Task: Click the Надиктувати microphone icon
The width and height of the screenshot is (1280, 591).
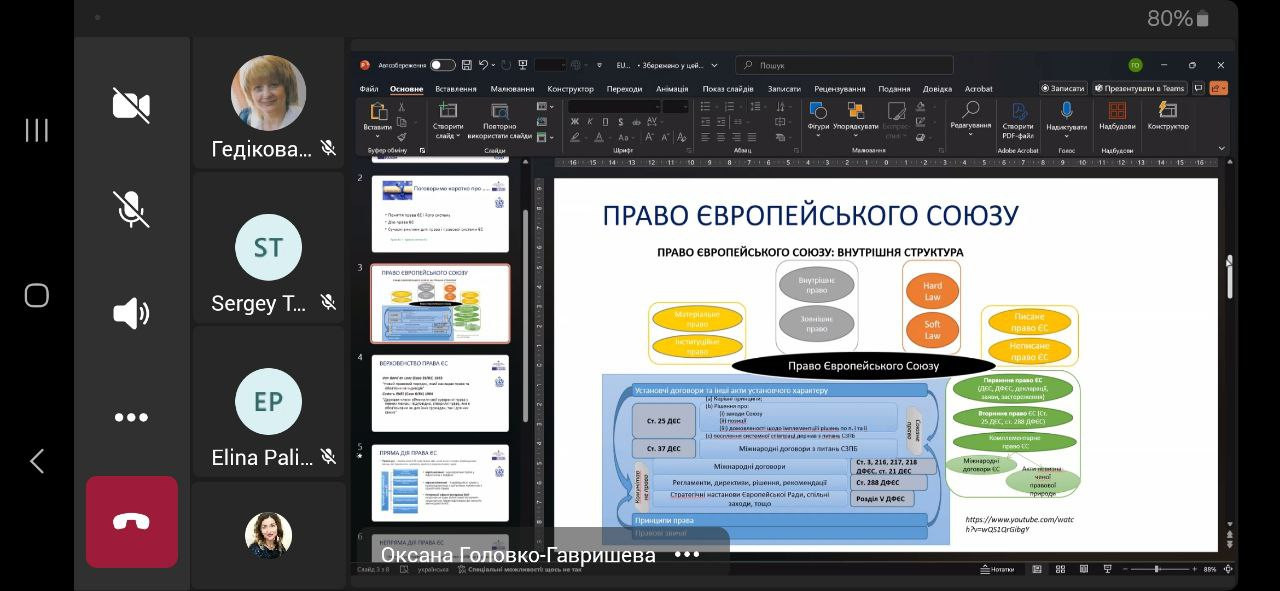Action: pos(1066,111)
